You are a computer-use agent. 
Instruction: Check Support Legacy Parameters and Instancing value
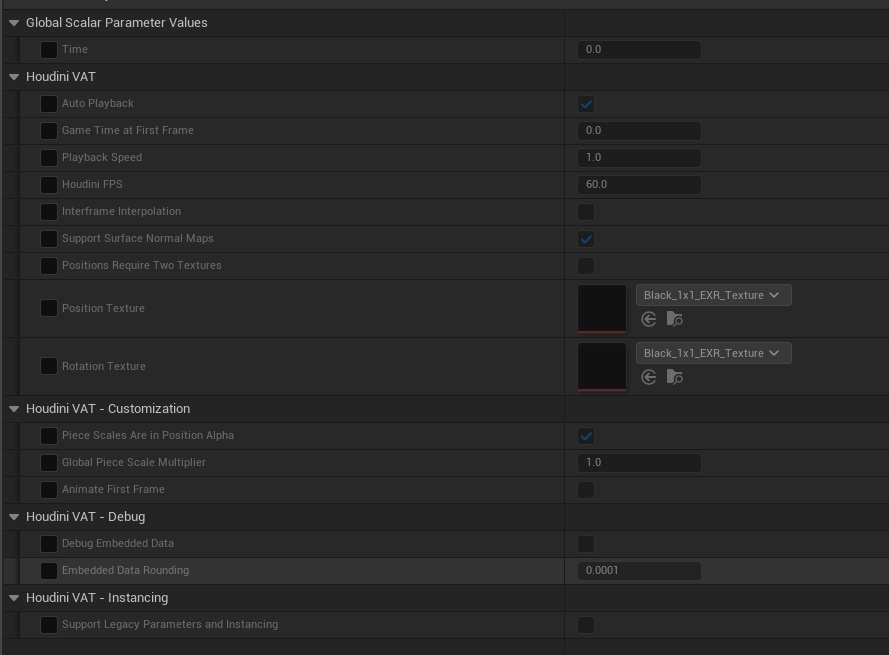586,625
